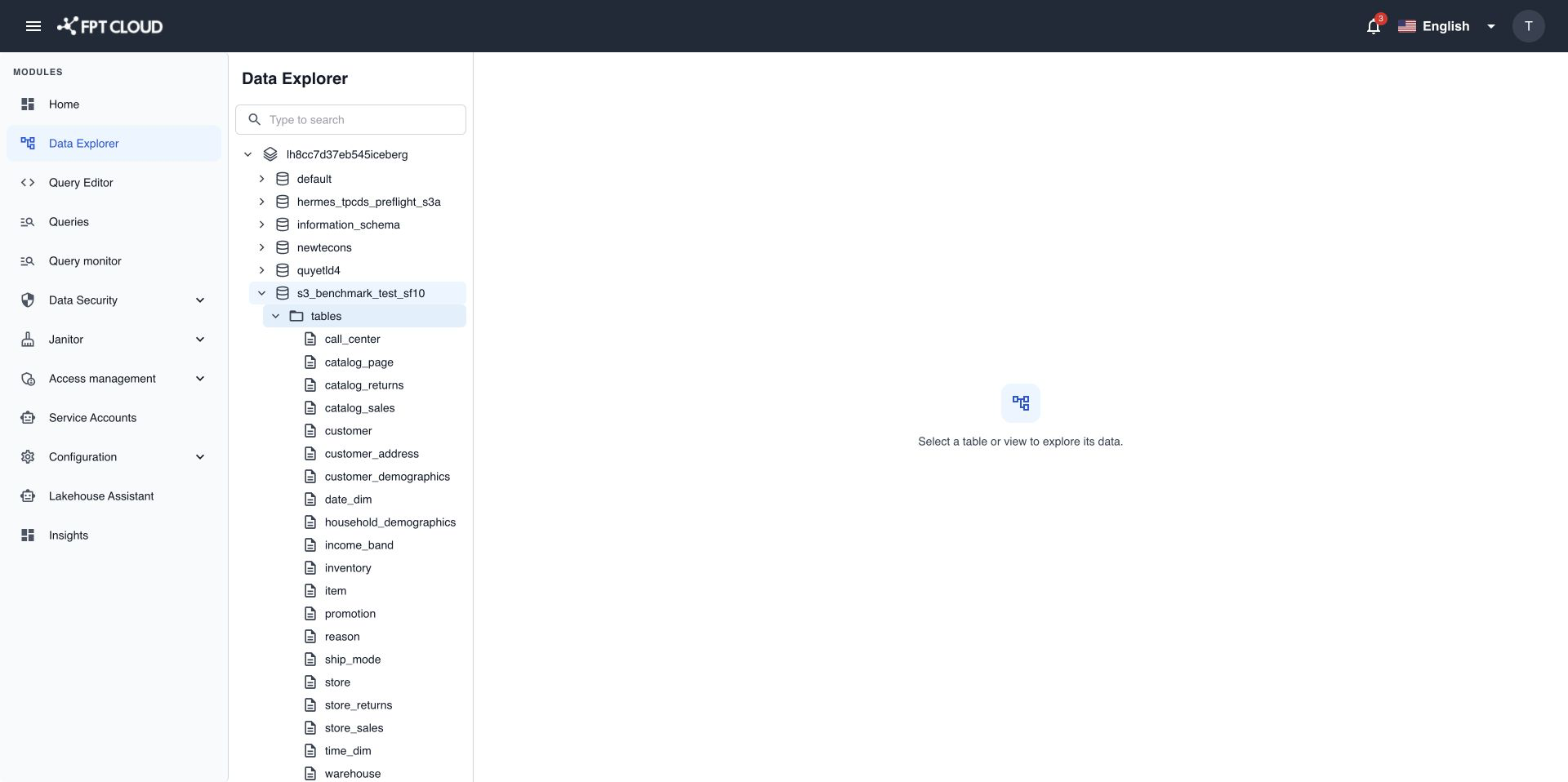Viewport: 1568px width, 782px height.
Task: Open the English language dropdown
Action: tap(1447, 26)
